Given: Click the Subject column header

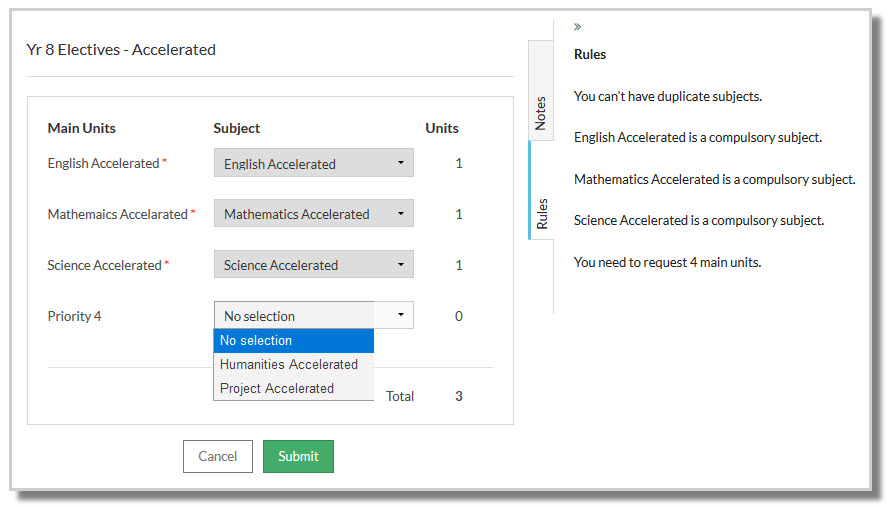Looking at the screenshot, I should coord(236,128).
